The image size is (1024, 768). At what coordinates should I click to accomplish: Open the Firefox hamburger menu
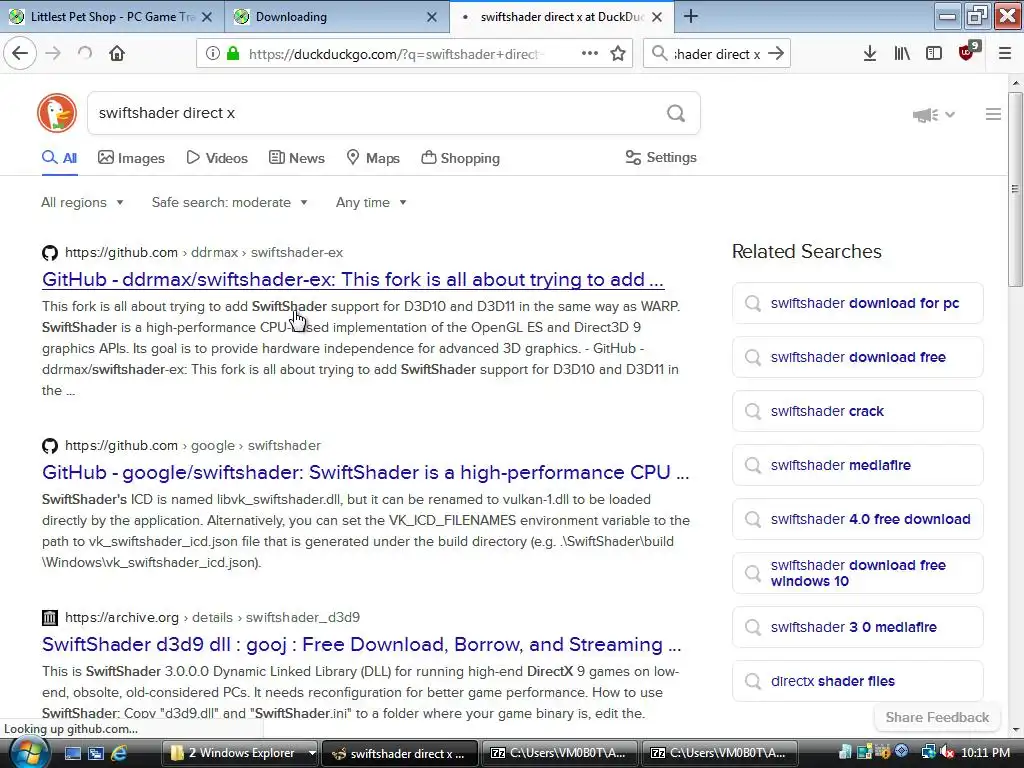coord(1004,54)
